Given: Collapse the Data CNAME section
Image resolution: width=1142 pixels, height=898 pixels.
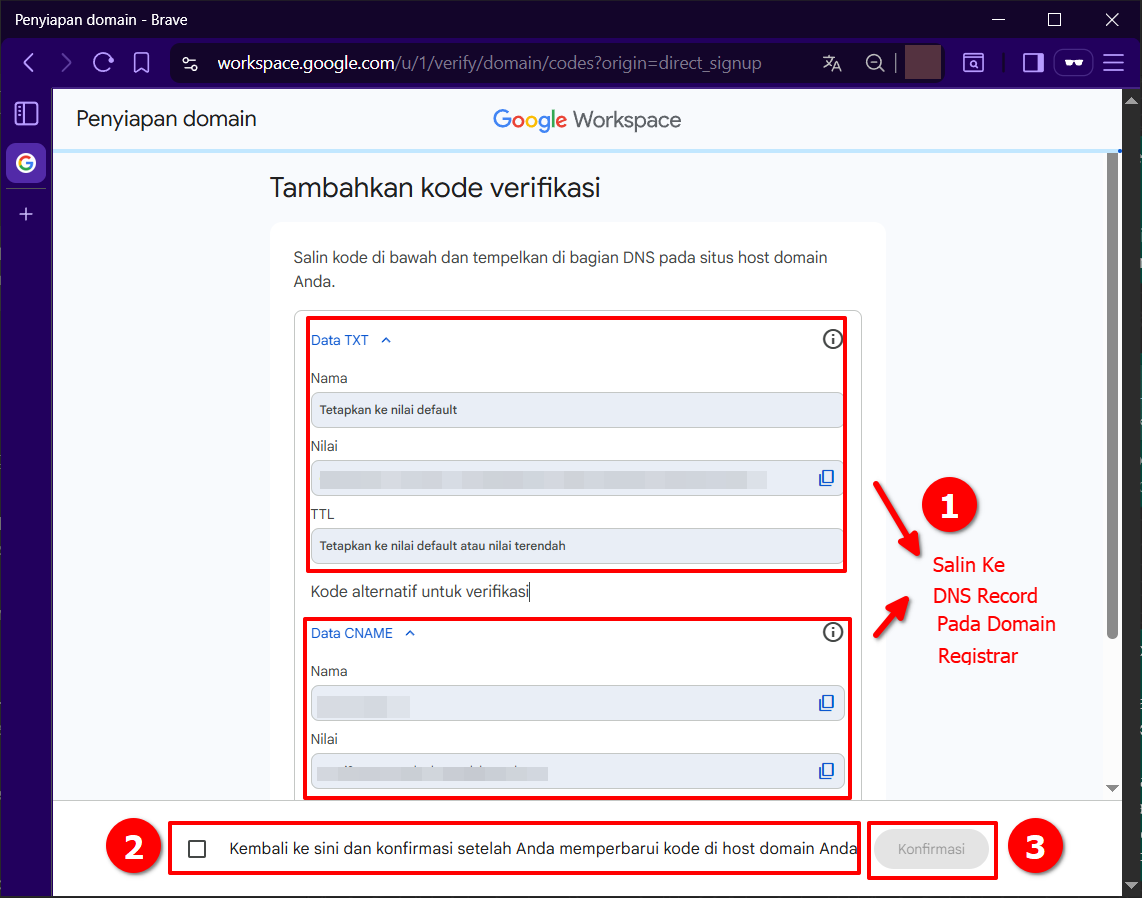Looking at the screenshot, I should coord(363,633).
